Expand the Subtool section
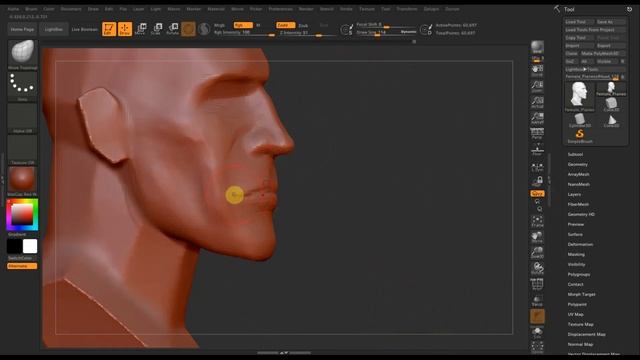Image resolution: width=640 pixels, height=360 pixels. [x=575, y=154]
